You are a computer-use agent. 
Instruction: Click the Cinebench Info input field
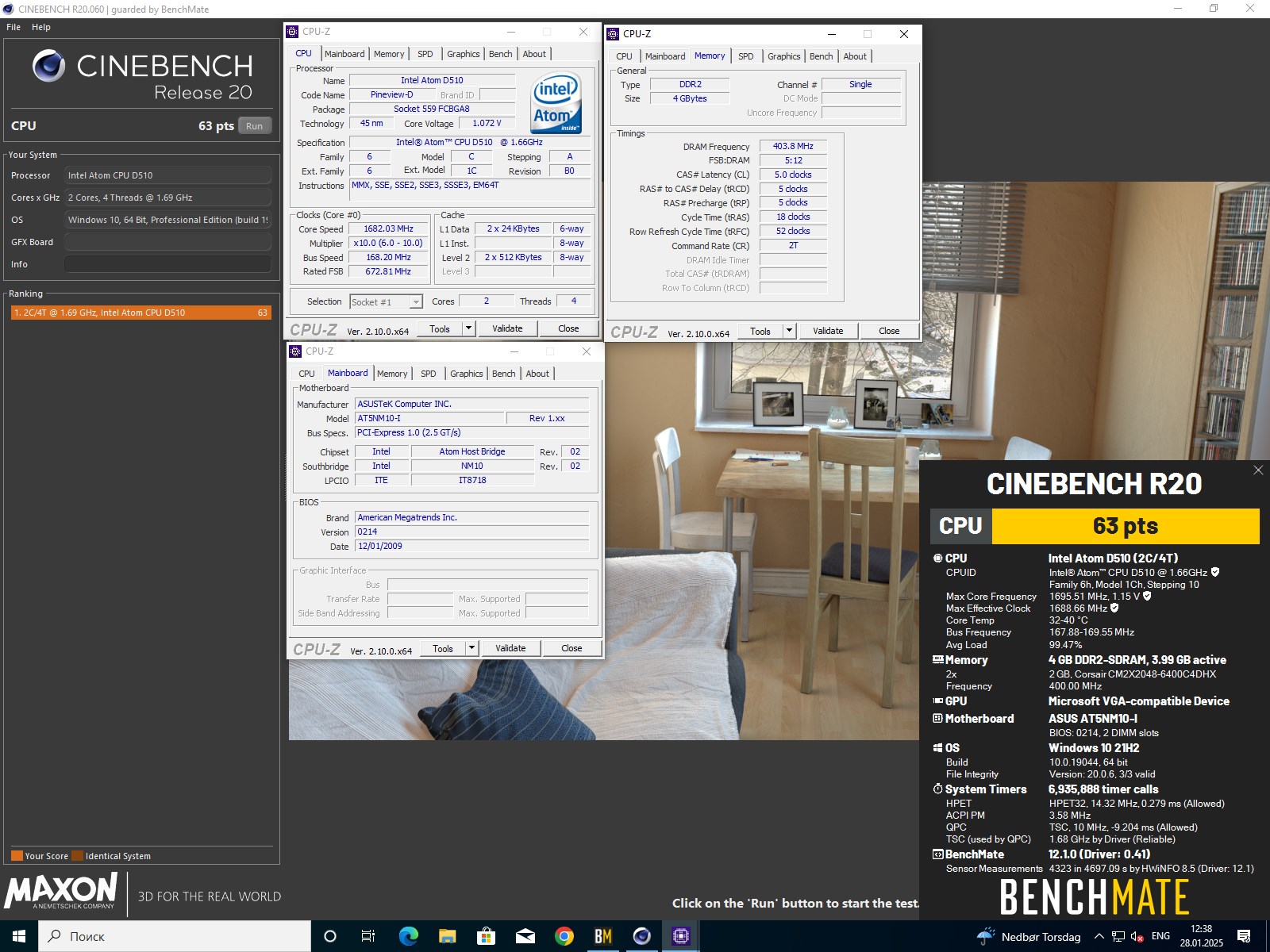168,264
